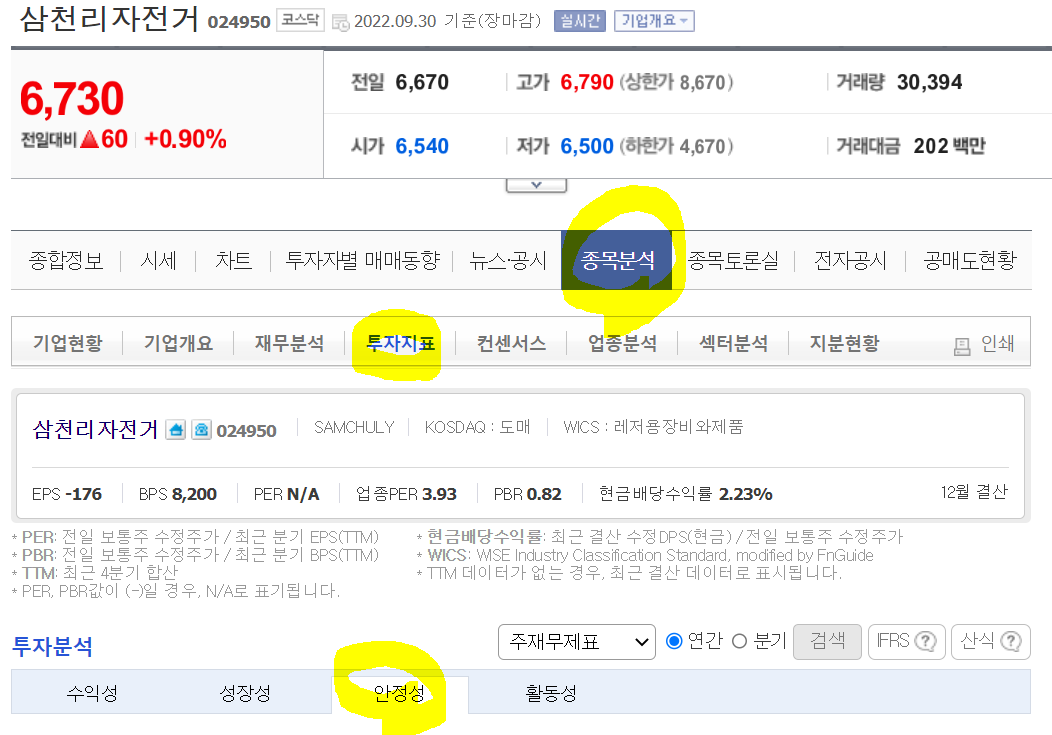Open IFRS help question mark
Viewport: 1052px width, 735px height.
pyautogui.click(x=925, y=642)
